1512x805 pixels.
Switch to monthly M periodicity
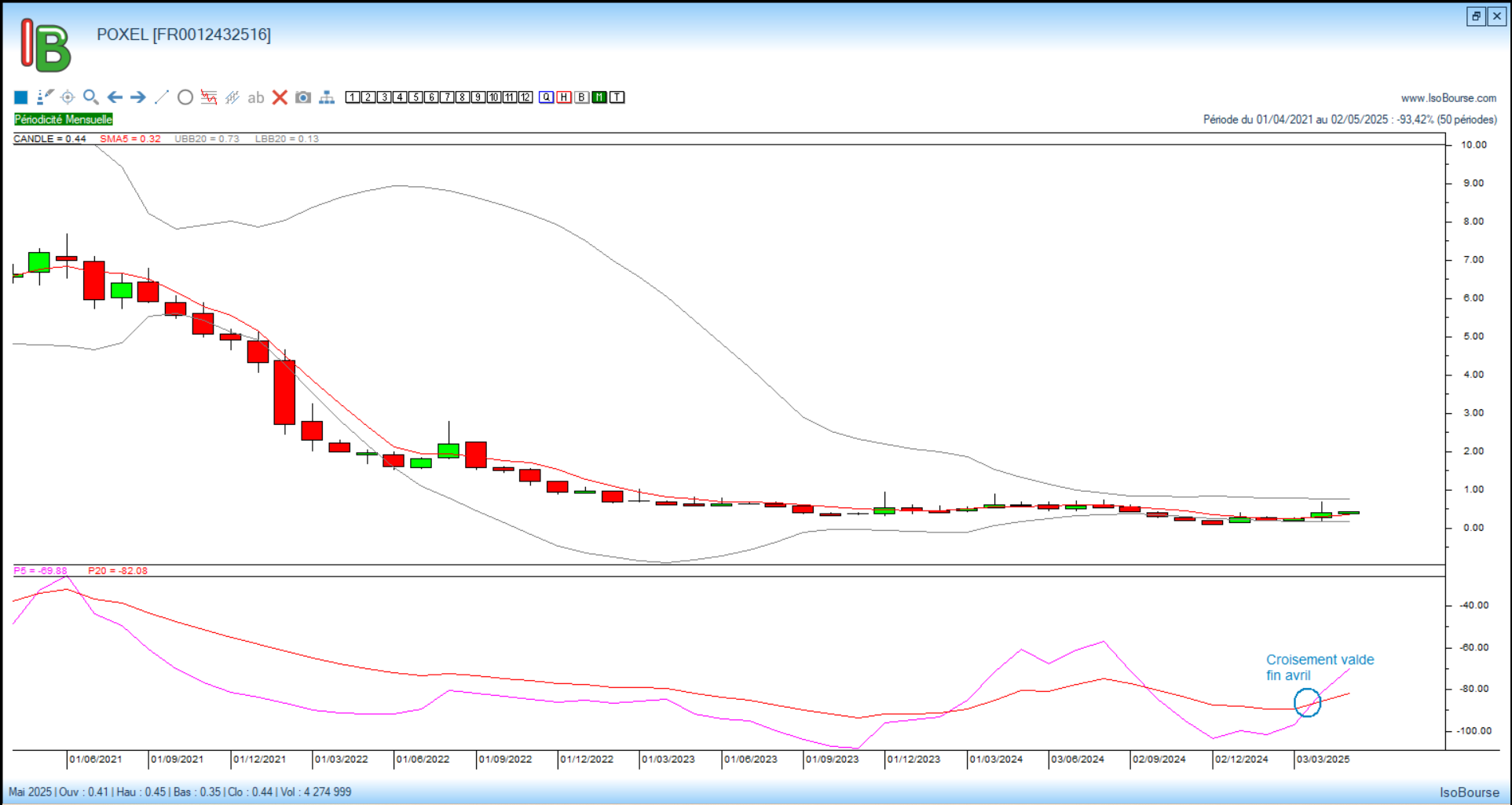coord(599,97)
